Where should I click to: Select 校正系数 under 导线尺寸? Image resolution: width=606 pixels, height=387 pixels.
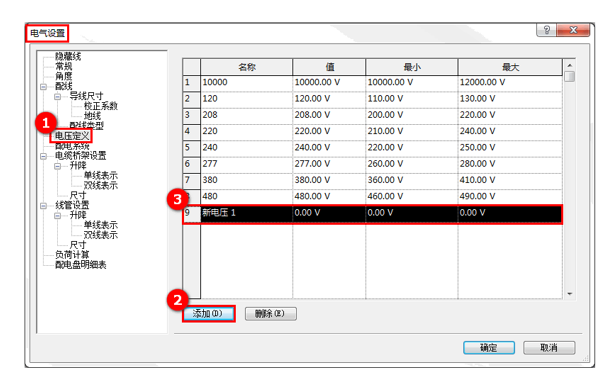pos(100,106)
